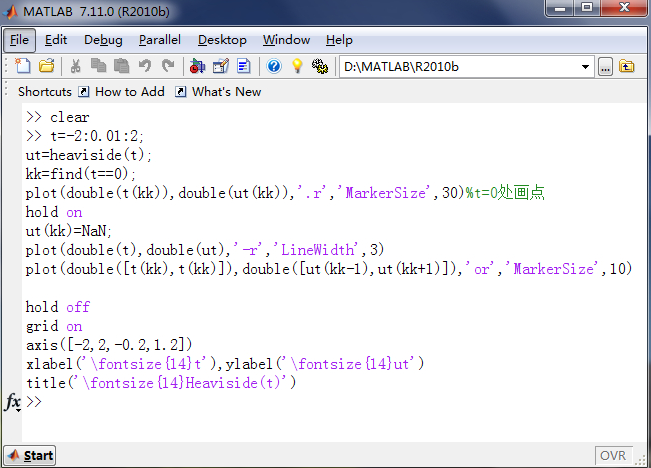Open the Help menu
Screen dimensions: 651x468
click(x=339, y=40)
